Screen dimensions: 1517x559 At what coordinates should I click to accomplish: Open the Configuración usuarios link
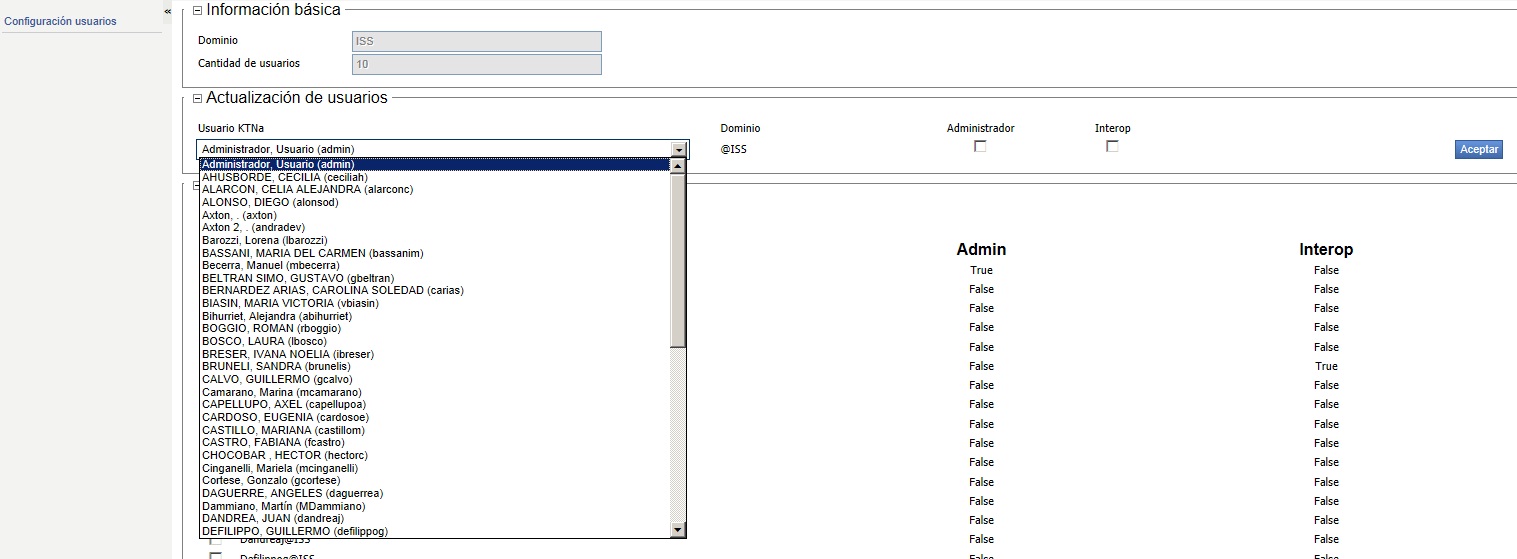point(60,21)
